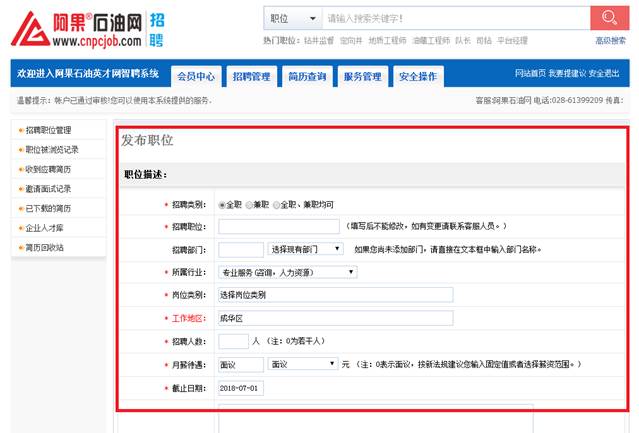The width and height of the screenshot is (639, 433).
Task: Open the 职位 search category dropdown
Action: (292, 19)
